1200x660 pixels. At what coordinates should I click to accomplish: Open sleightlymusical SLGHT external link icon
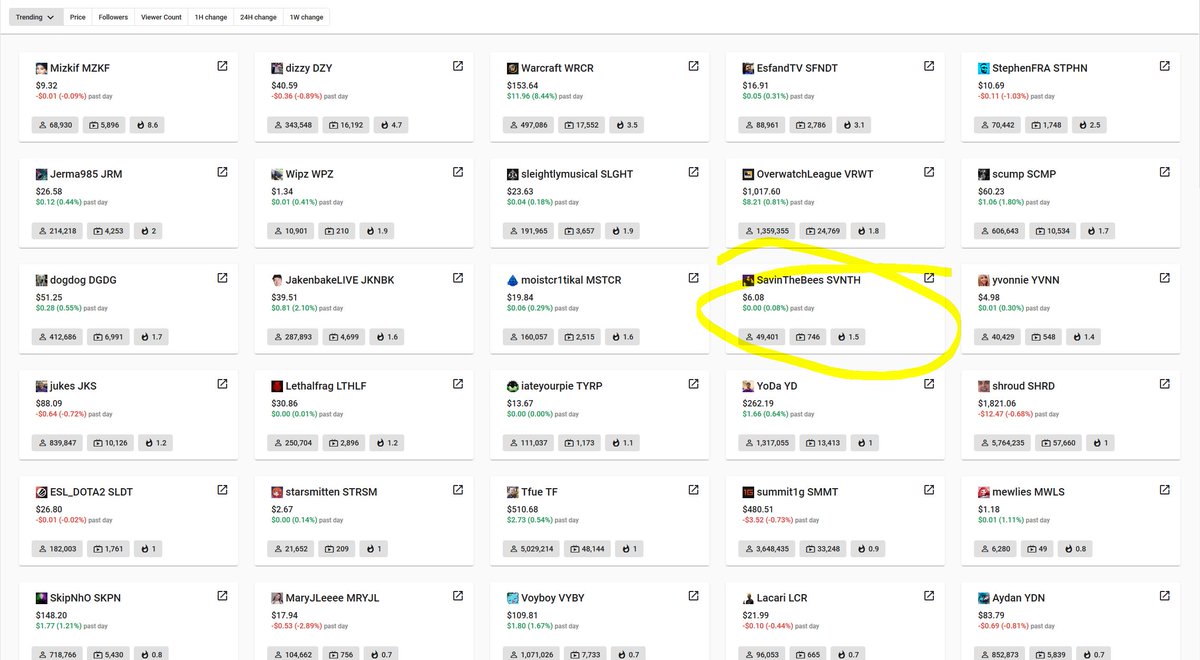pyautogui.click(x=693, y=172)
